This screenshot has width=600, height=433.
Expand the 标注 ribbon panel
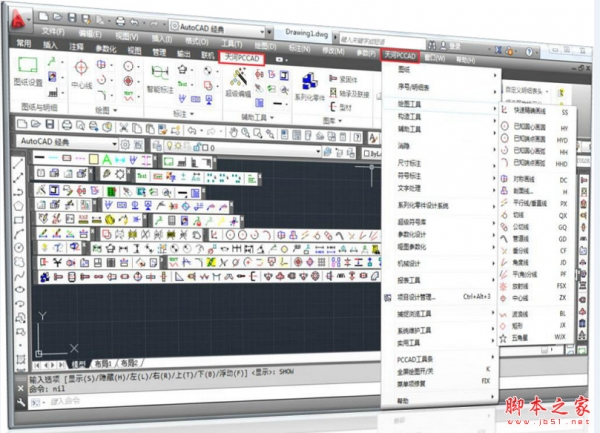click(x=184, y=114)
